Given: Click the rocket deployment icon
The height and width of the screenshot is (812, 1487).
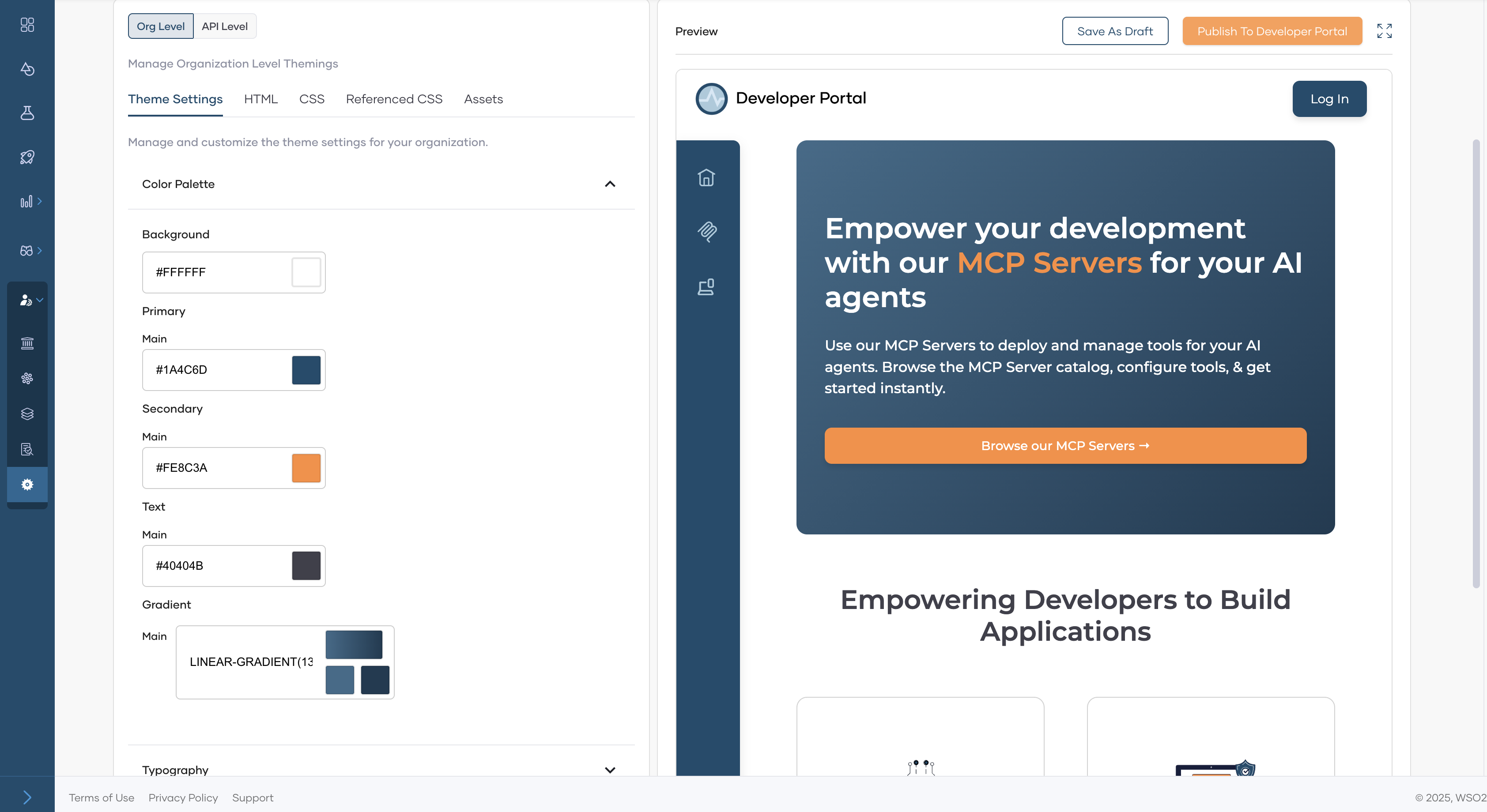Looking at the screenshot, I should point(28,157).
